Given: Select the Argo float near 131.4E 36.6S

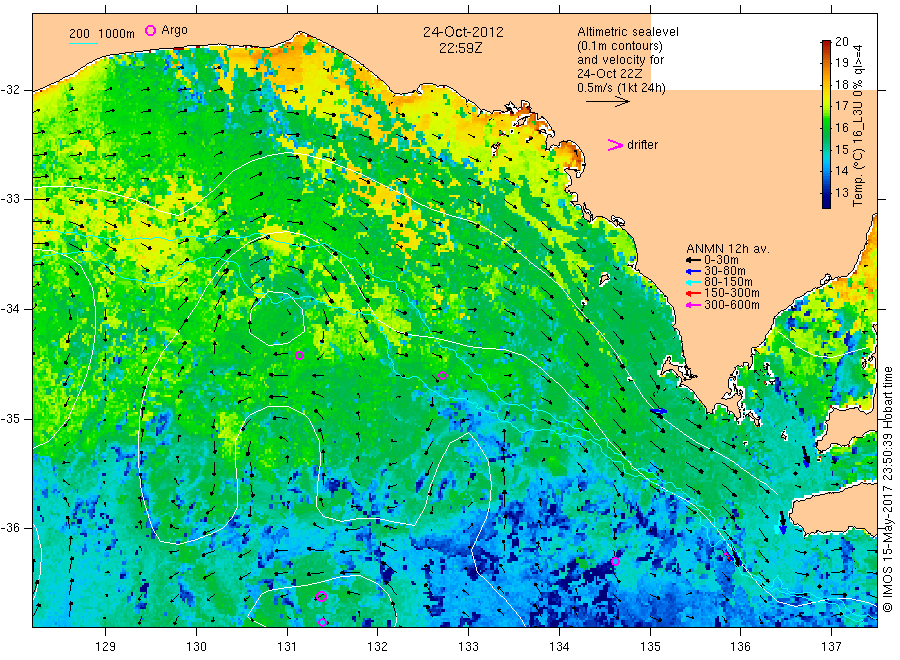Looking at the screenshot, I should [x=321, y=596].
